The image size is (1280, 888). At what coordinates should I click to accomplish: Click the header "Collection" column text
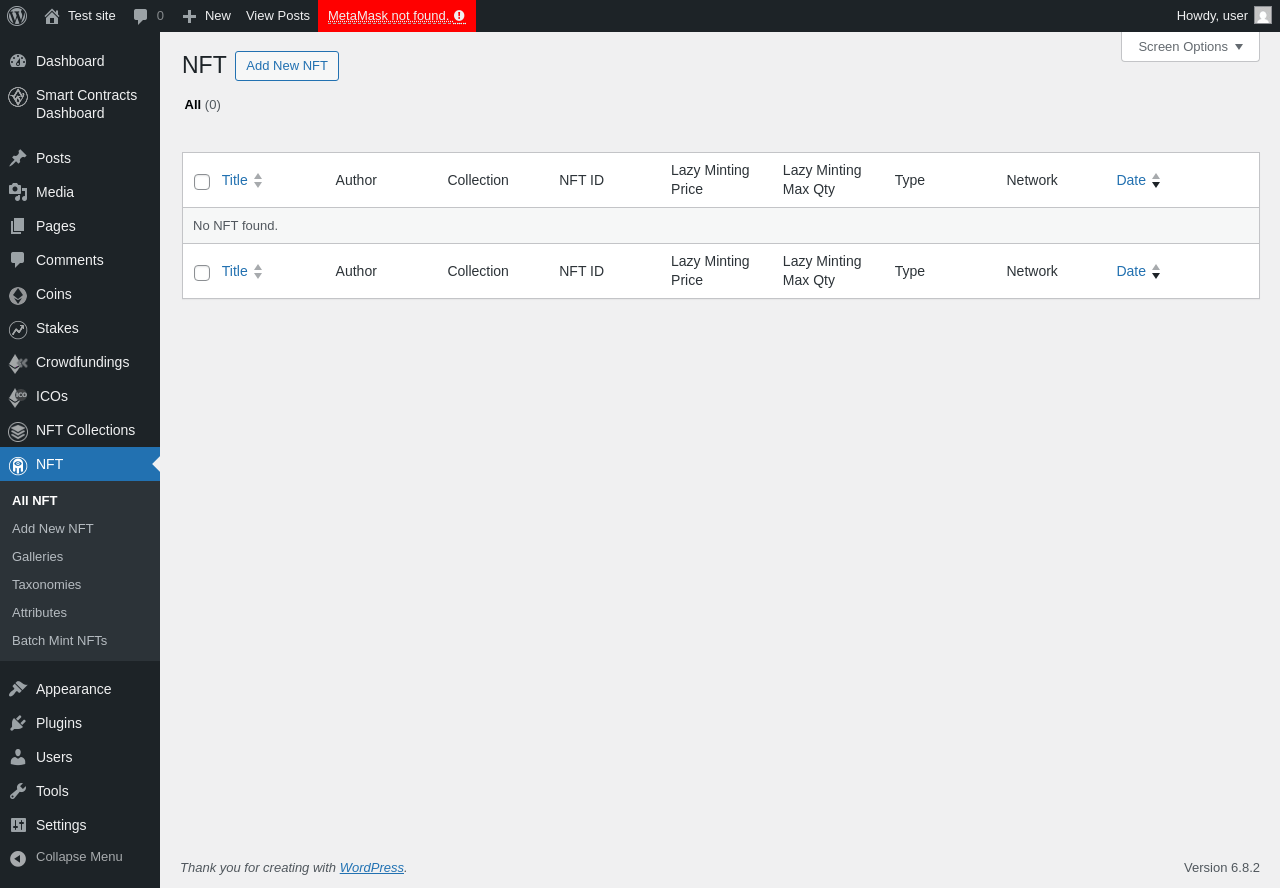(x=478, y=180)
